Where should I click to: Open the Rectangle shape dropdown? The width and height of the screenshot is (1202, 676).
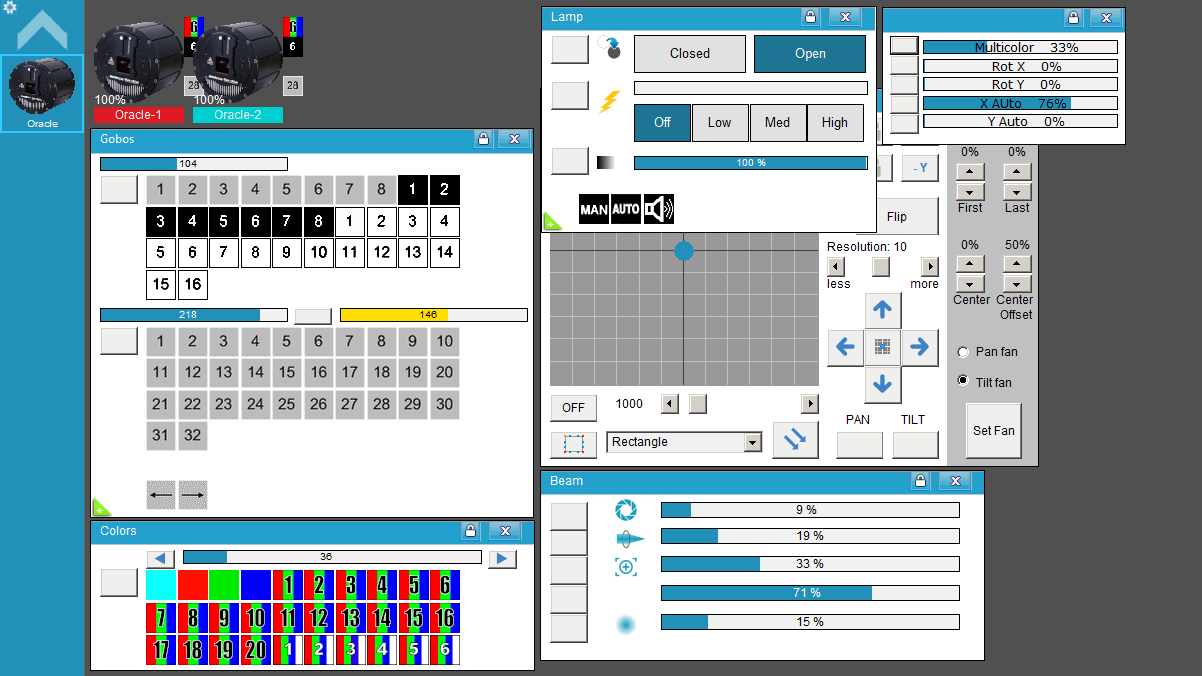pos(684,442)
